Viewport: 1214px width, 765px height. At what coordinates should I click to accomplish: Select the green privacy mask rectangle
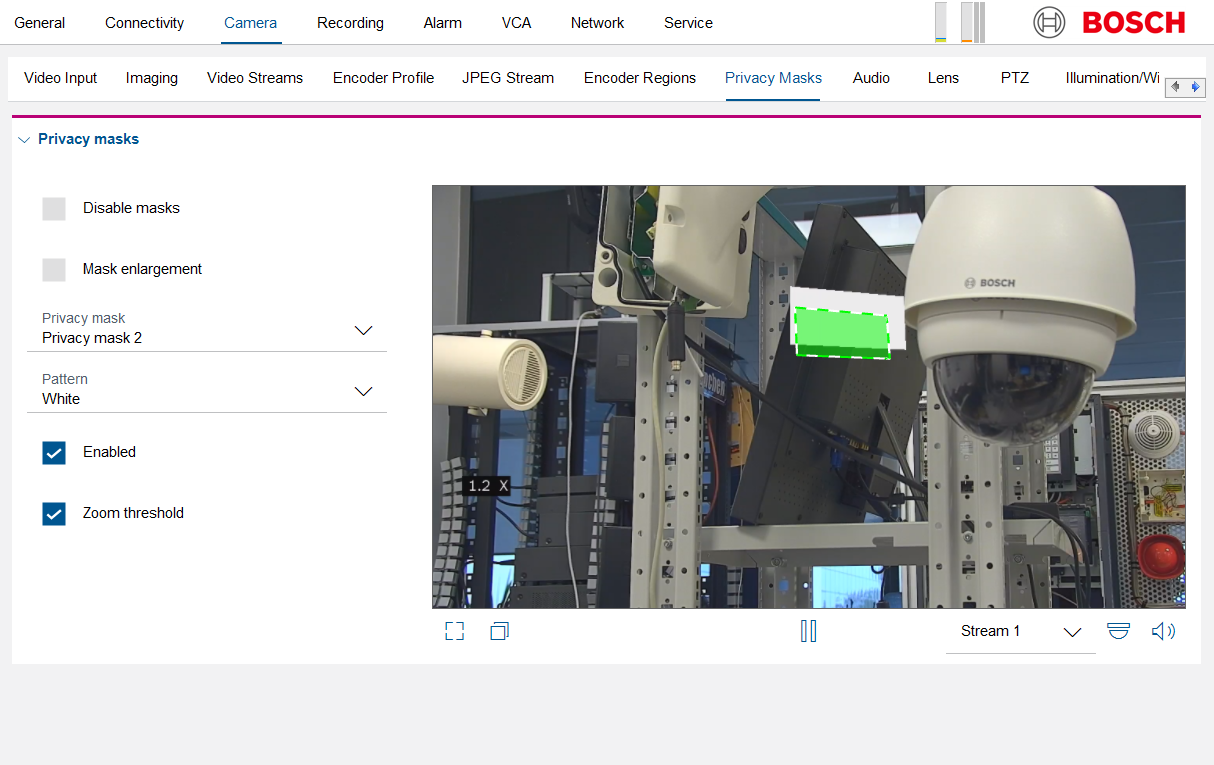(841, 331)
